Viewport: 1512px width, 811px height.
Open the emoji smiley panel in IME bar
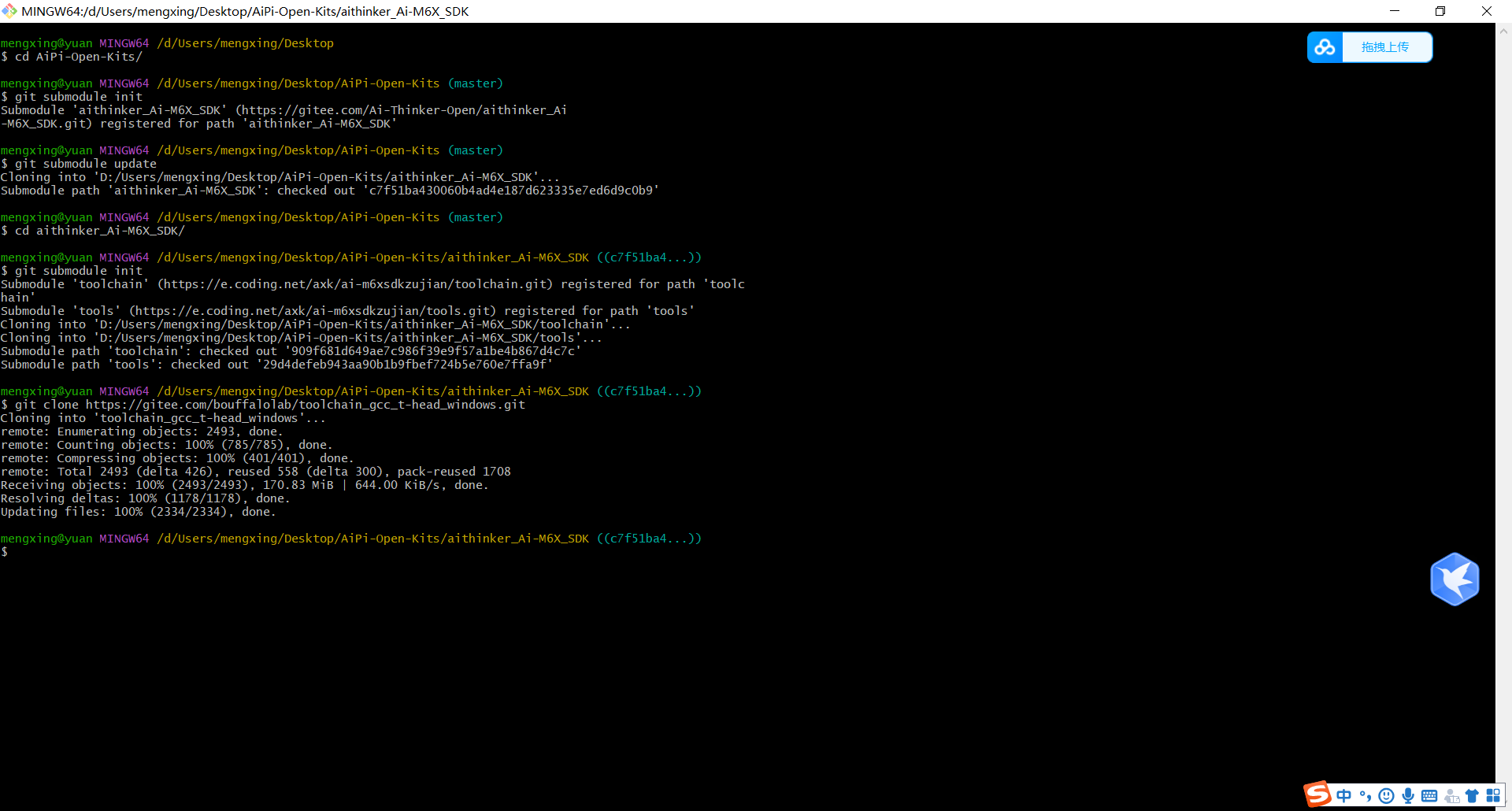click(1387, 796)
